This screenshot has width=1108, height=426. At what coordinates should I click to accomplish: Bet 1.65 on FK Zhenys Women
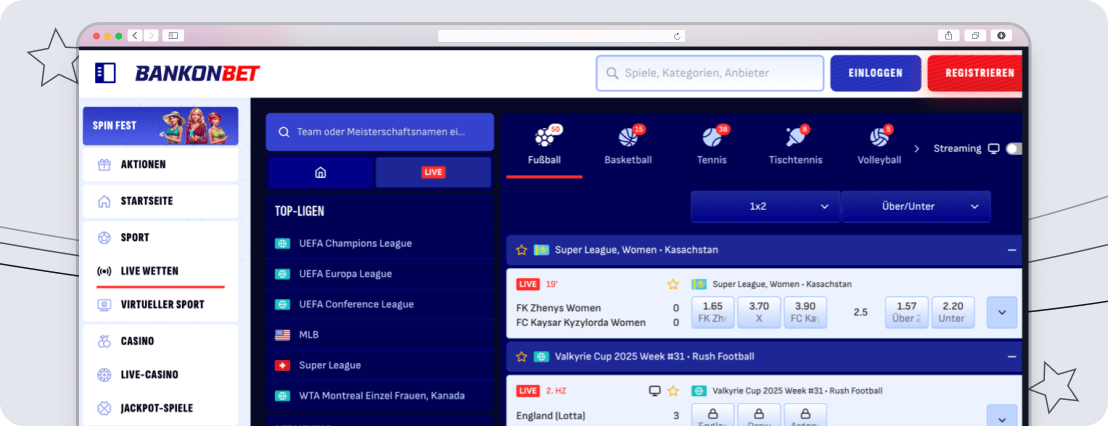[713, 312]
